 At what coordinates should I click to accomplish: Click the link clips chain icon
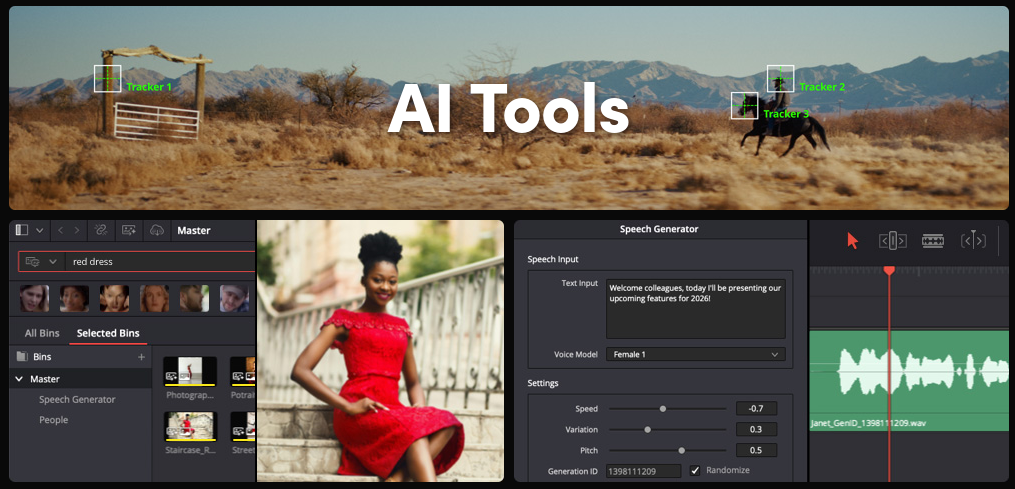(x=100, y=230)
